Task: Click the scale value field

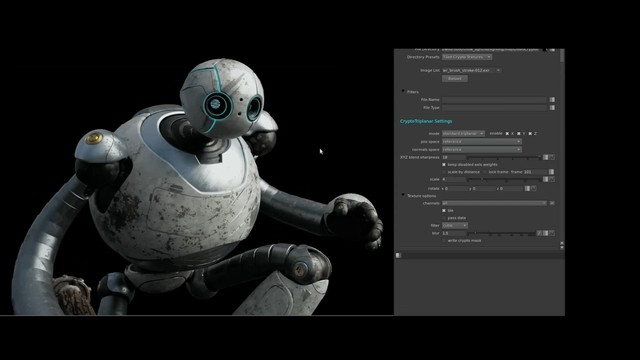Action: tap(454, 179)
